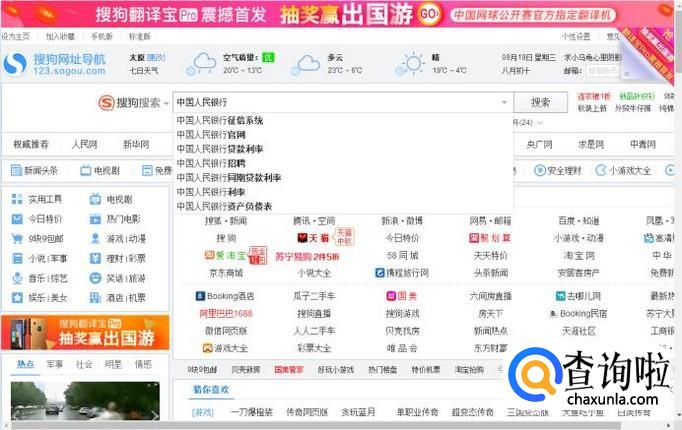Screen dimensions: 682x430
Task: Click the 热门电影 film icon
Action: [95, 219]
